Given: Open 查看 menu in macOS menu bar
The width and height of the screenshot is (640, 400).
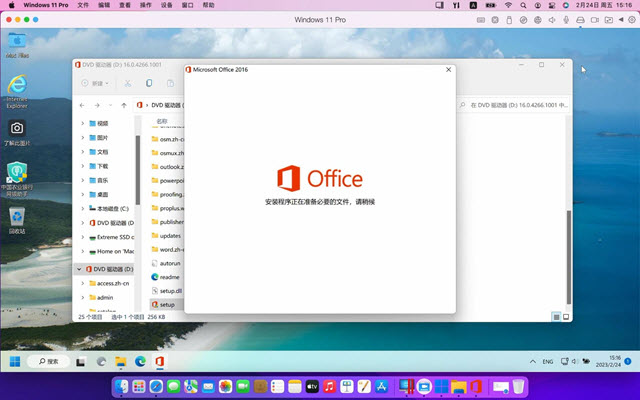Looking at the screenshot, I should coord(125,5).
